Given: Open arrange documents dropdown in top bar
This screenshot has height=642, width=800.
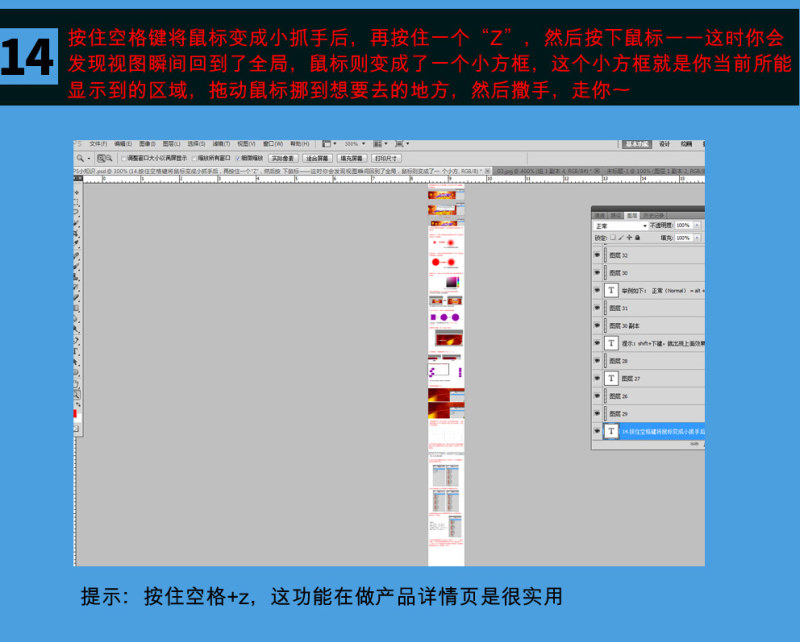Looking at the screenshot, I should click(x=380, y=144).
